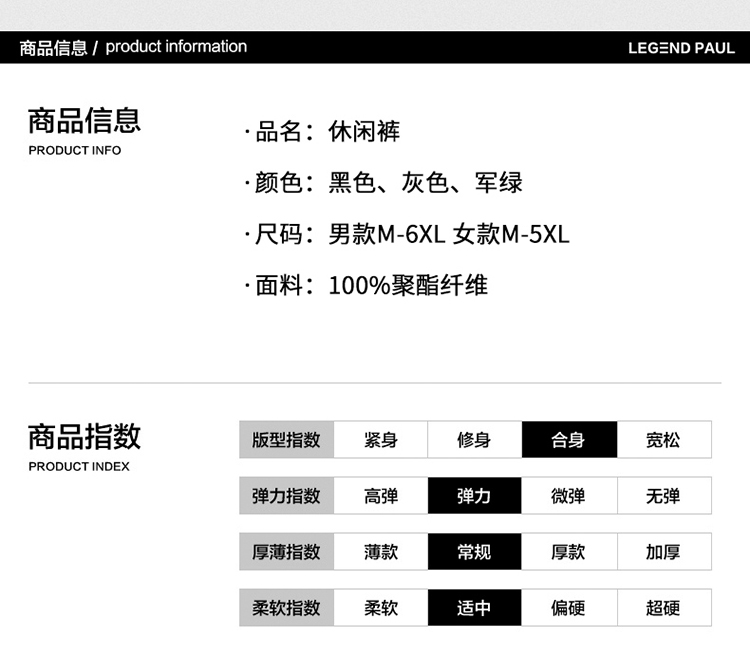Pick the 无弹 elasticity option
The image size is (750, 658).
click(x=663, y=496)
